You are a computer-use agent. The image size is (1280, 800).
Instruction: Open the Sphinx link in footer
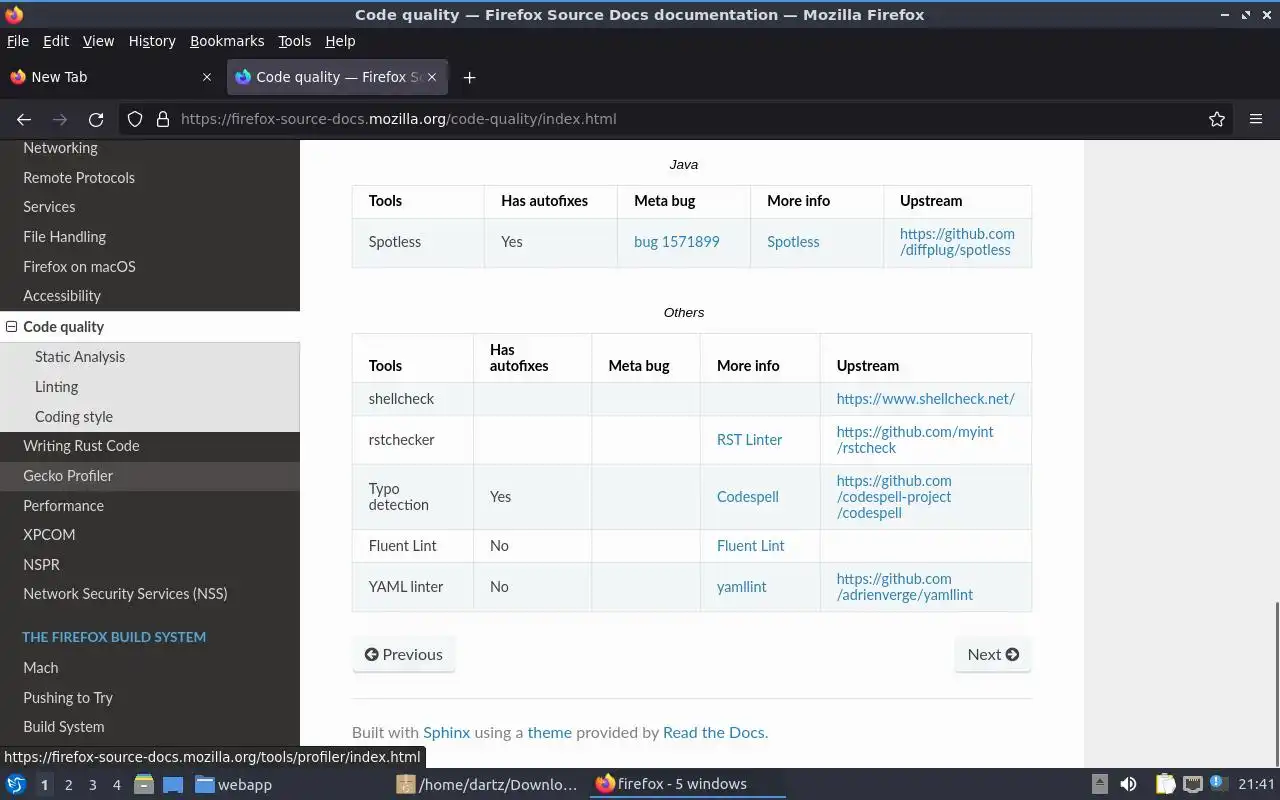[446, 732]
